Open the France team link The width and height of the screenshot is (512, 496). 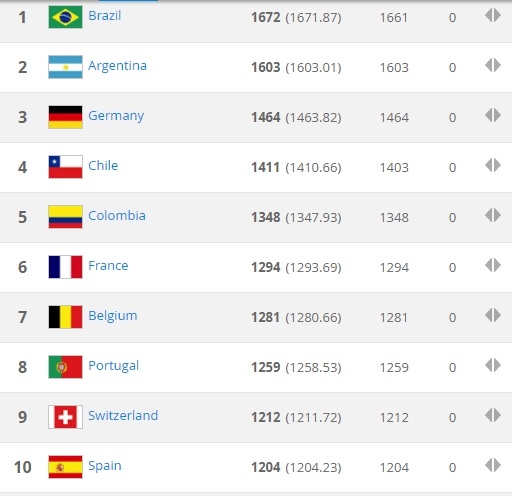point(108,266)
